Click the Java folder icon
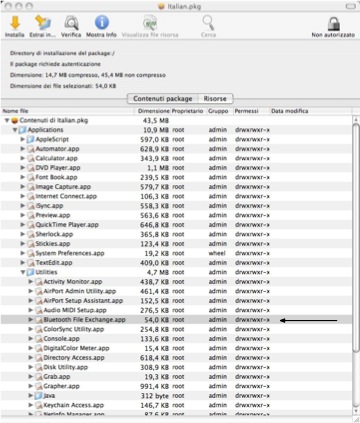Screen dimensions: 360x423 click(x=39, y=396)
